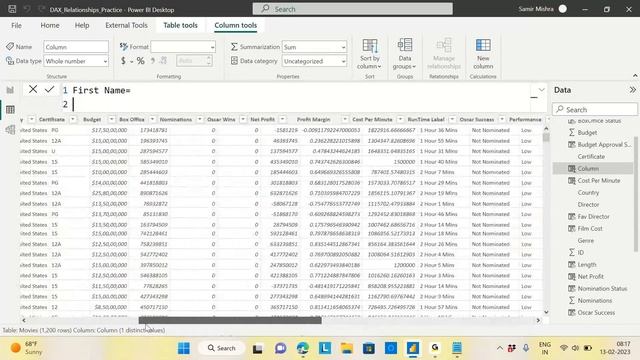Open the Teams chat taskbar icon
Image resolution: width=640 pixels, height=360 pixels.
280,348
